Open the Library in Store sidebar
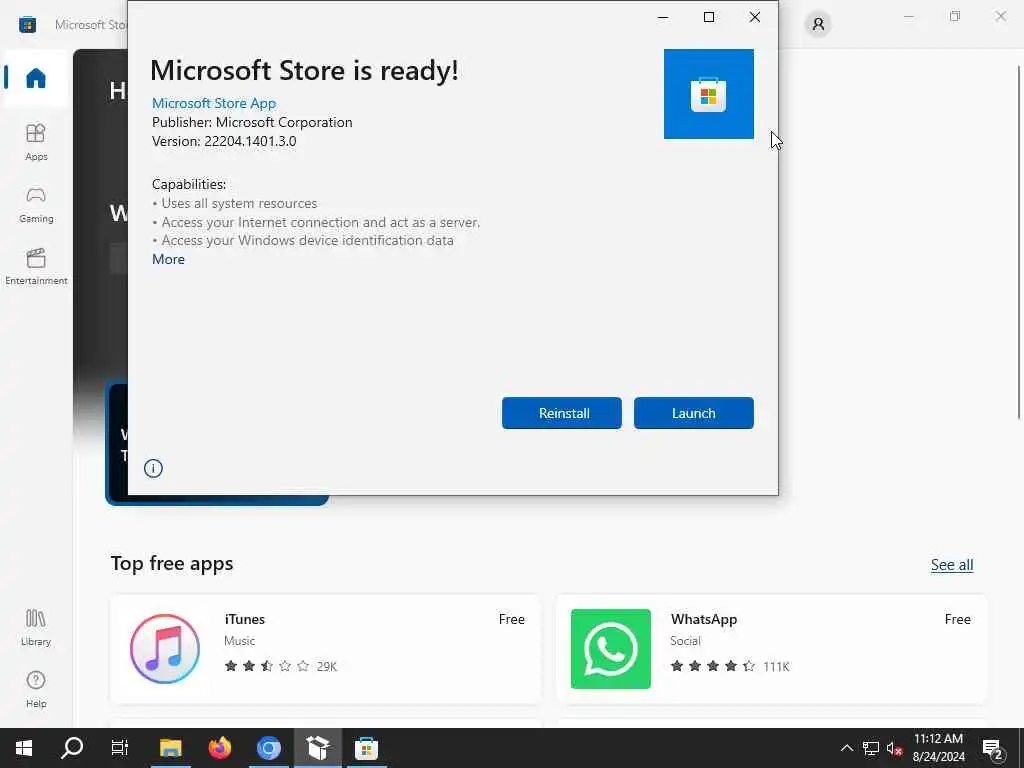Viewport: 1024px width, 768px height. click(36, 628)
